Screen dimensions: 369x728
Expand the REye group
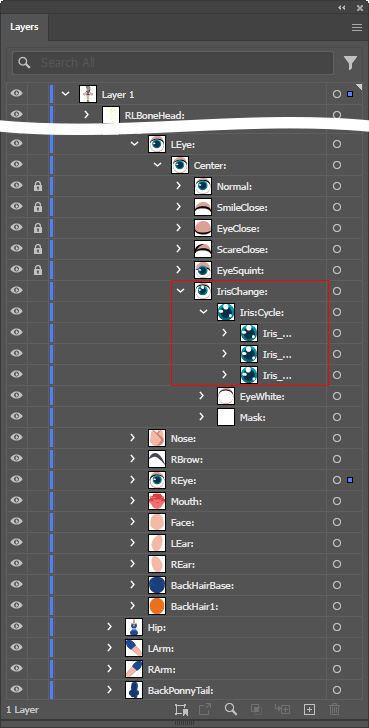[x=132, y=480]
